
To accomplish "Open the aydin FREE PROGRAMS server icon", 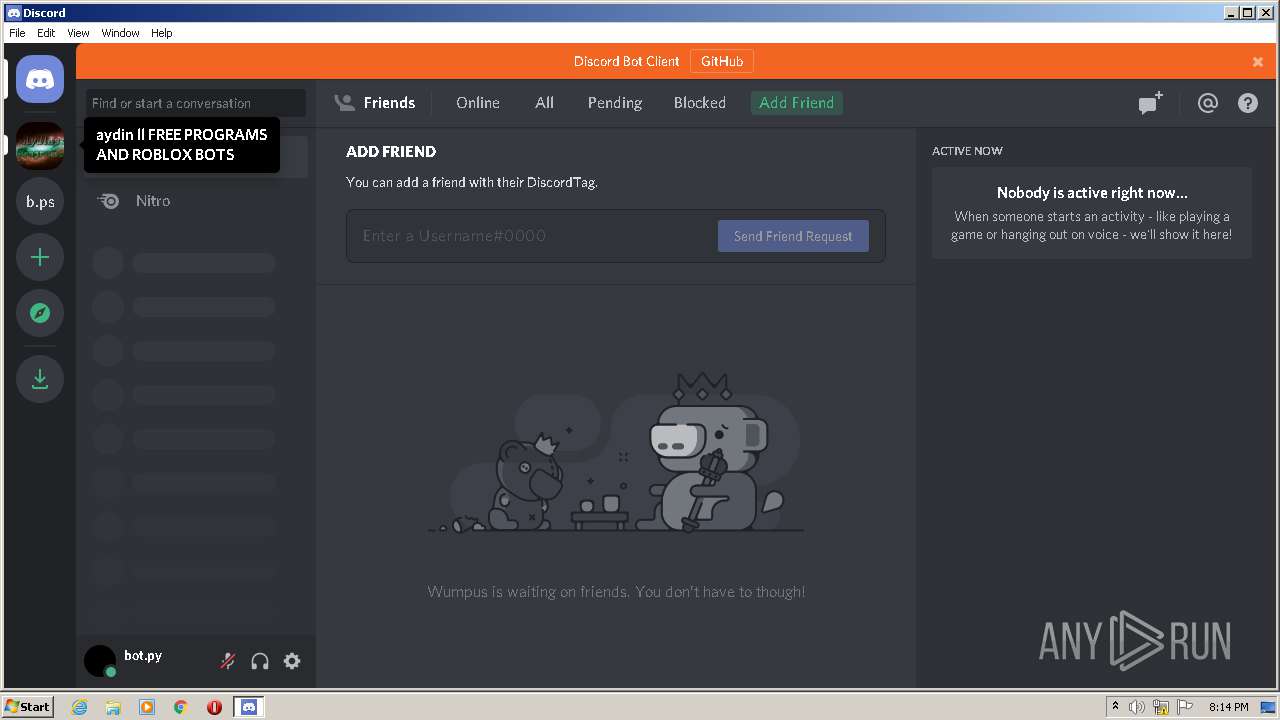I will click(x=40, y=146).
